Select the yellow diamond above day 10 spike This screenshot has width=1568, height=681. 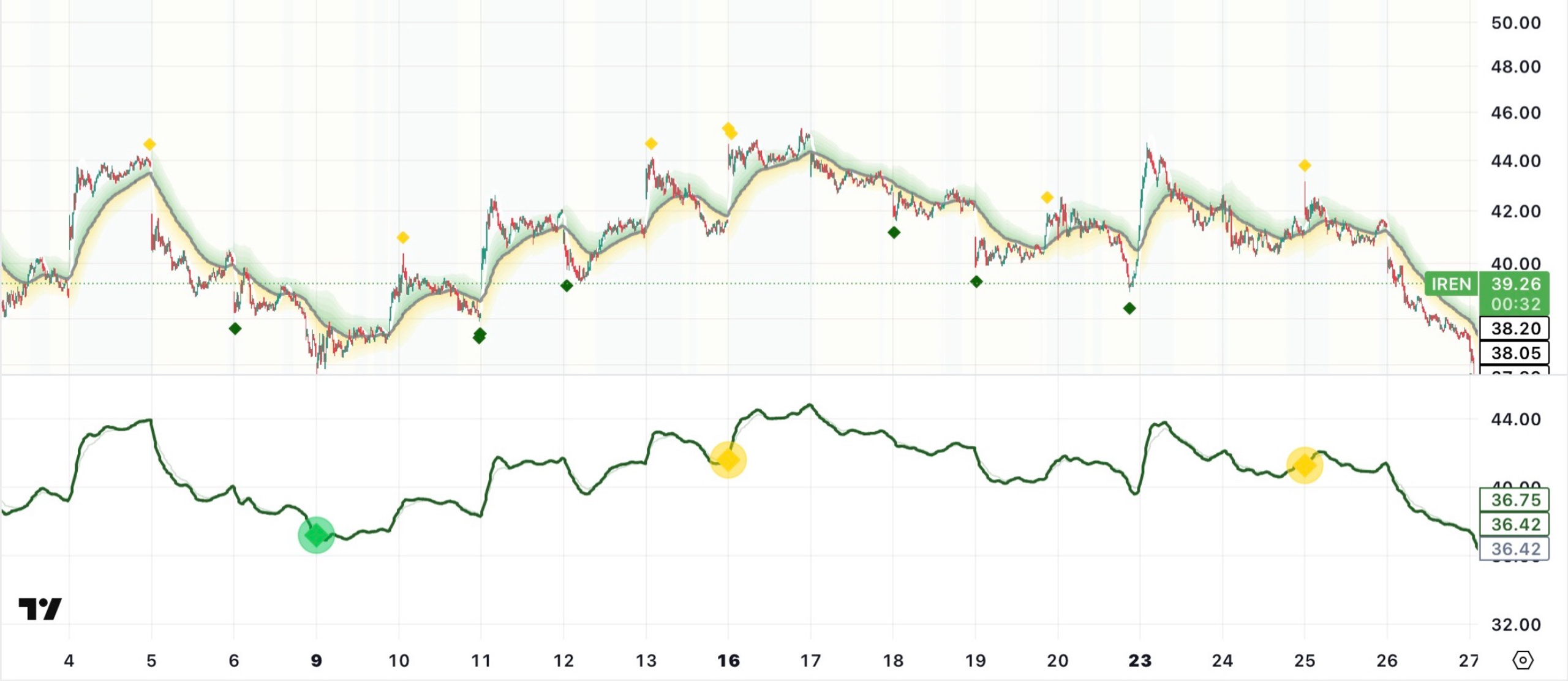tap(402, 238)
